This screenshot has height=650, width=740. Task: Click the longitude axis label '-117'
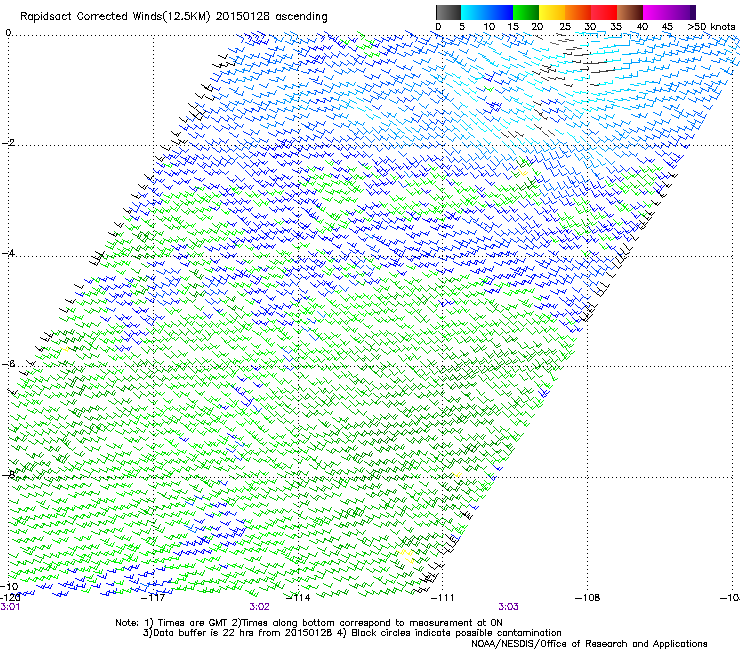coord(153,597)
